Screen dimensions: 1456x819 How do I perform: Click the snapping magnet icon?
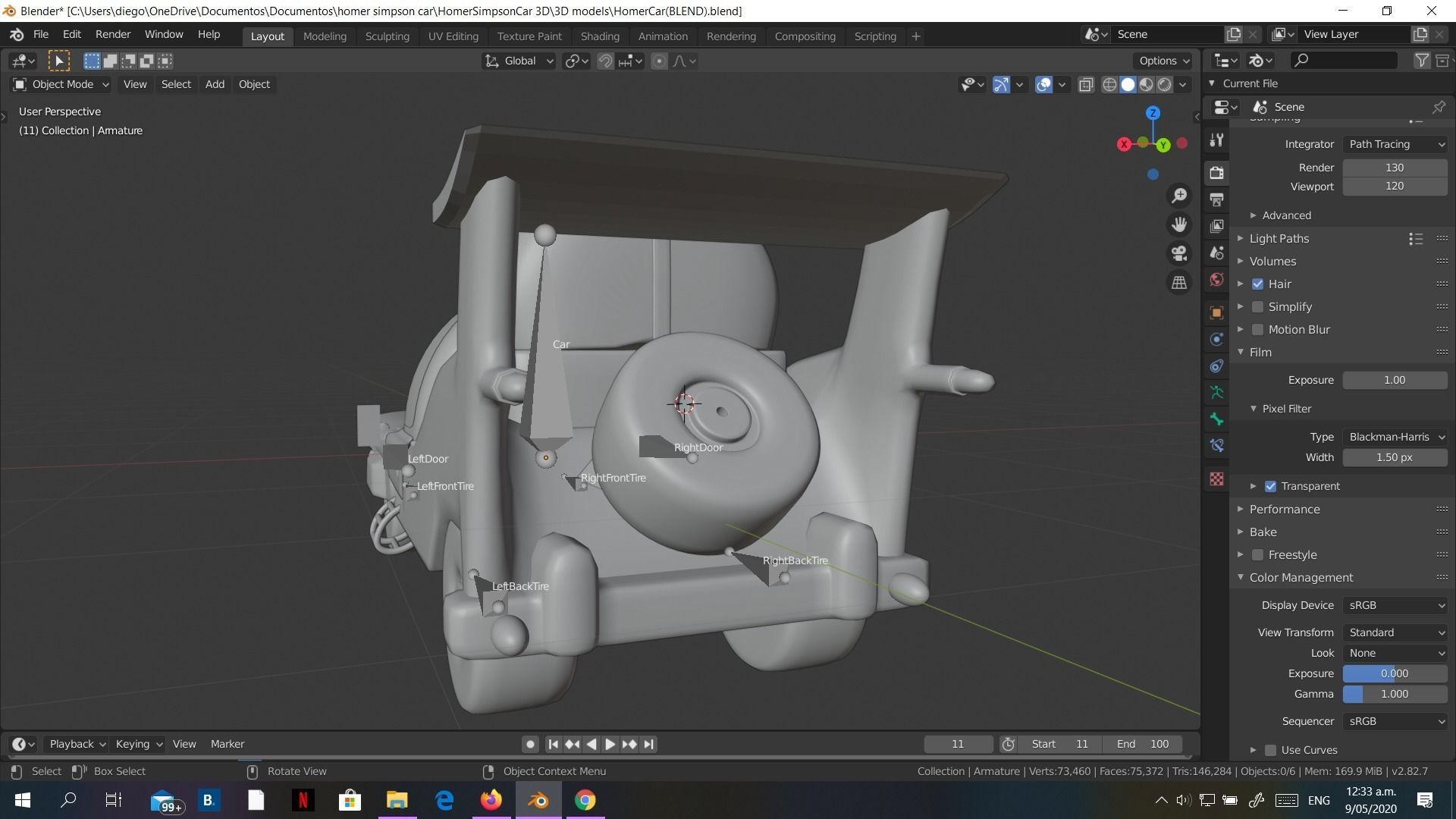(x=605, y=61)
